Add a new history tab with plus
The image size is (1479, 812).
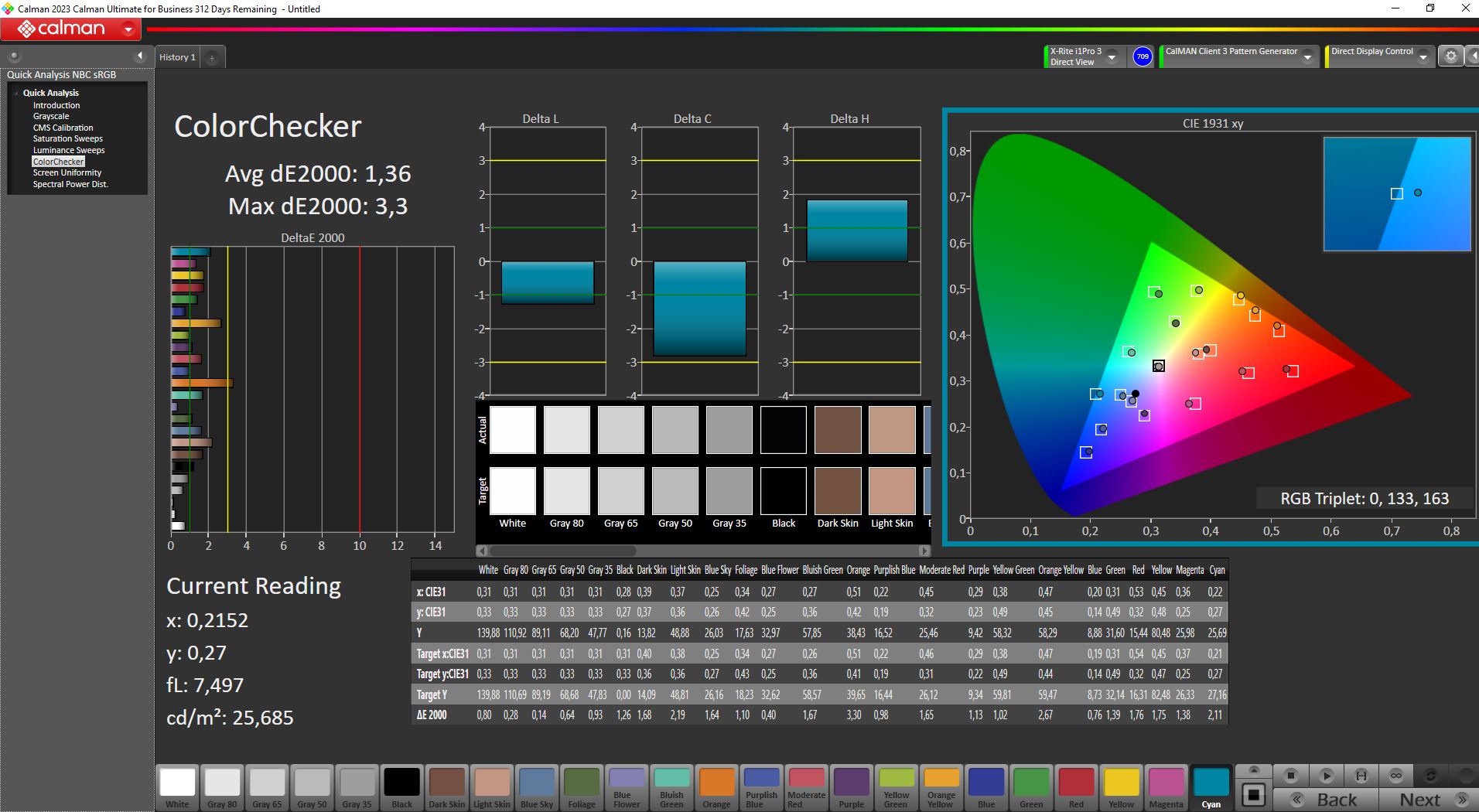[x=212, y=57]
